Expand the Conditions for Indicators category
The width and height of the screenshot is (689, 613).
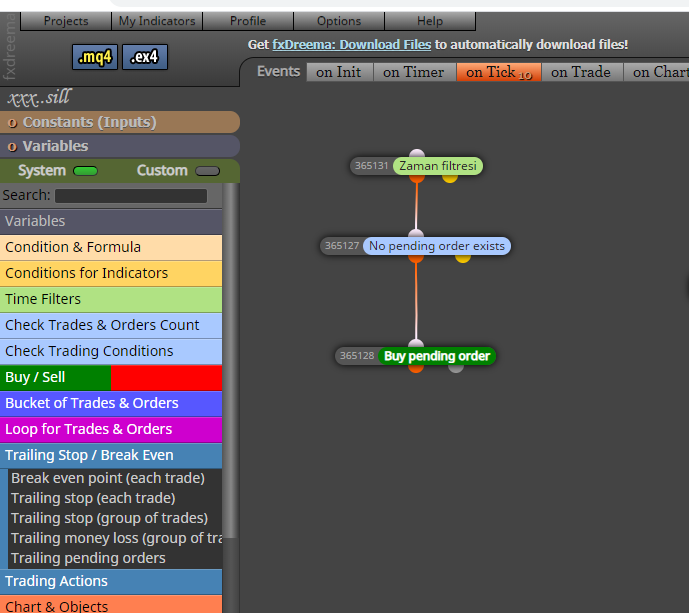111,273
